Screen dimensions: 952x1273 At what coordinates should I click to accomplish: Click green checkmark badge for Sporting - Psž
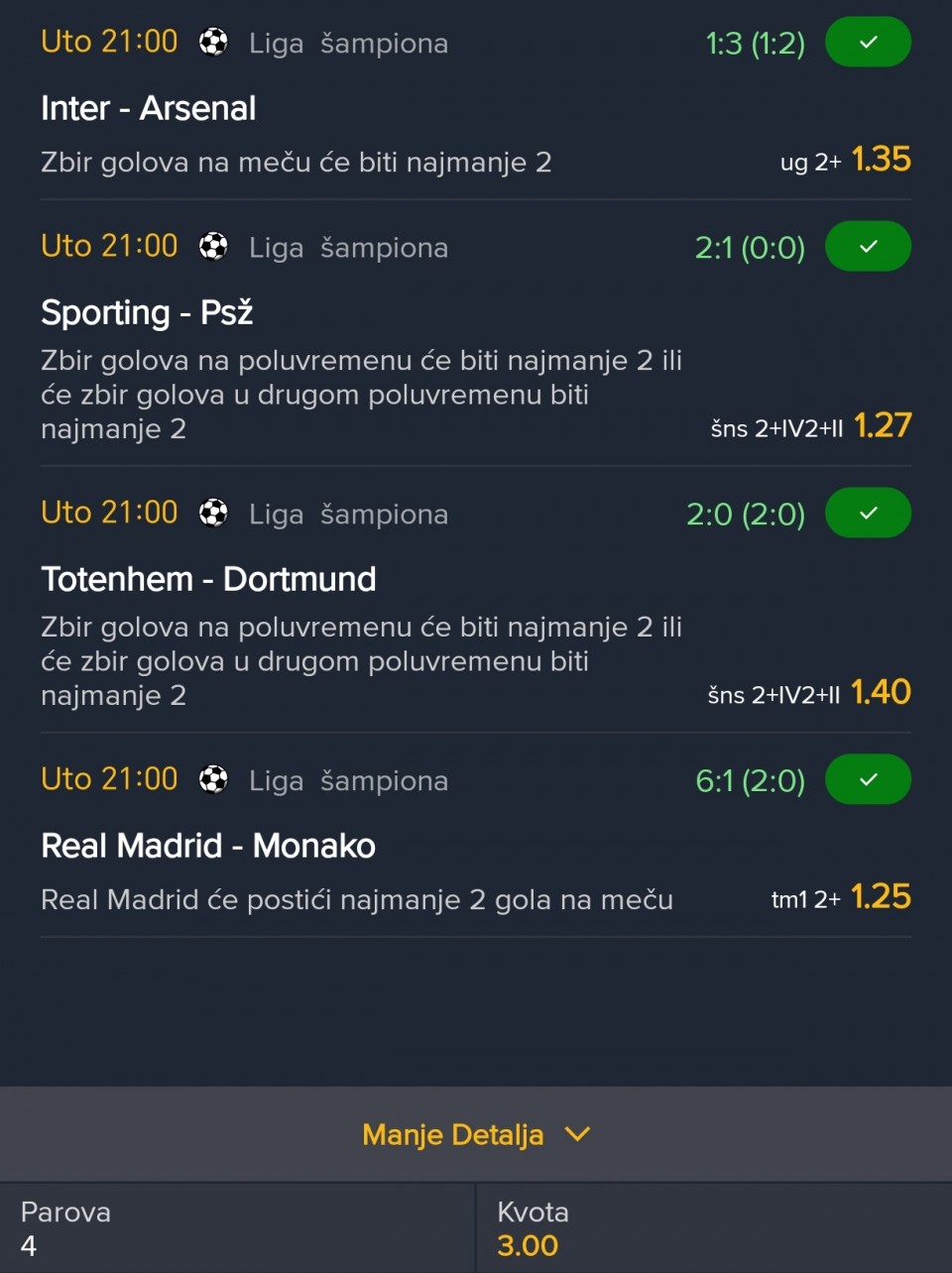click(x=868, y=247)
